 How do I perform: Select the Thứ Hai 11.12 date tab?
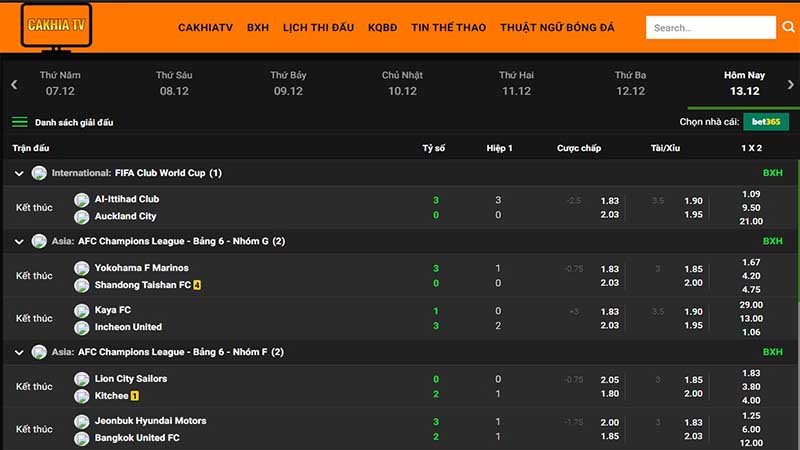[516, 83]
